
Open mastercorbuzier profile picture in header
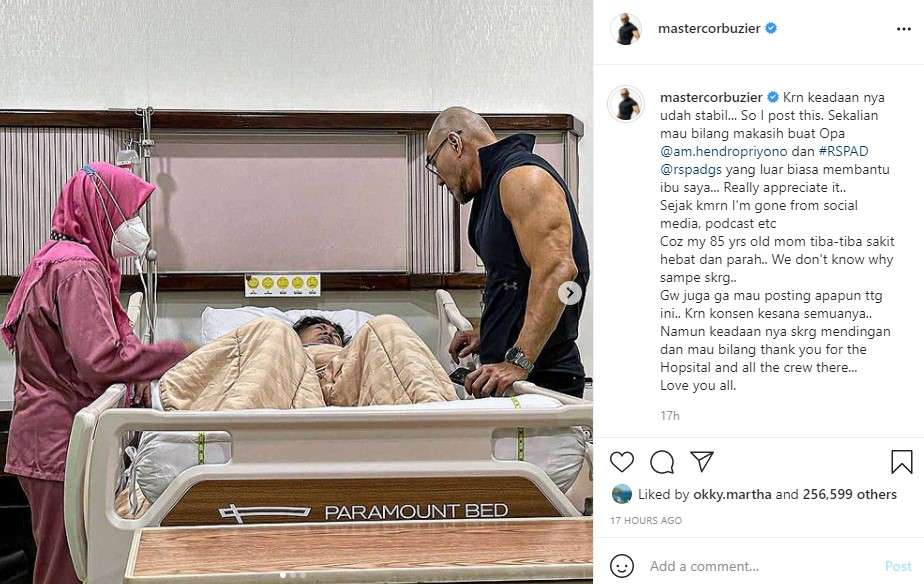tap(626, 28)
